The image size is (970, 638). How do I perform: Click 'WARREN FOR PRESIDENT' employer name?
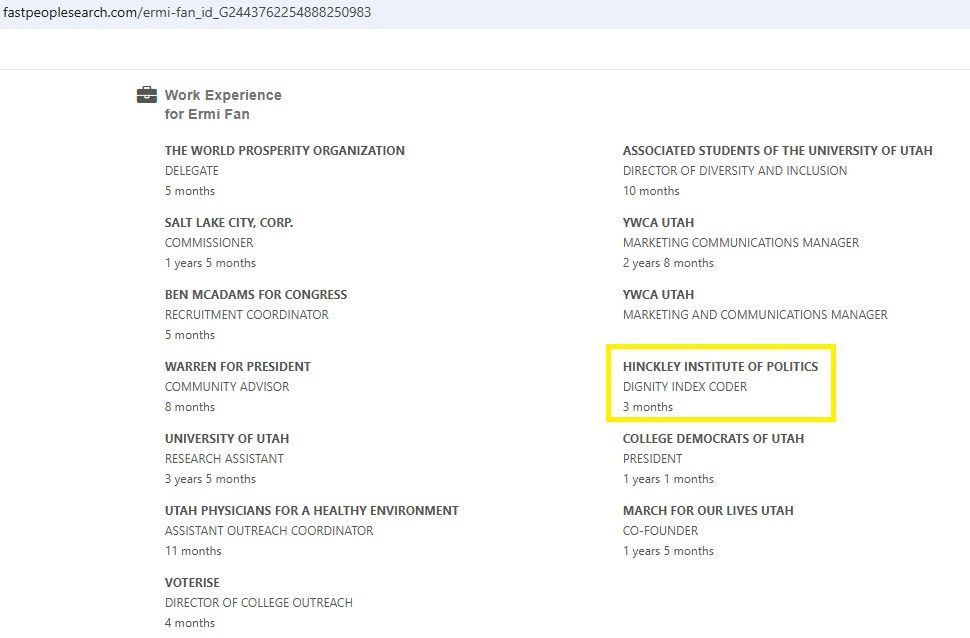tap(238, 366)
